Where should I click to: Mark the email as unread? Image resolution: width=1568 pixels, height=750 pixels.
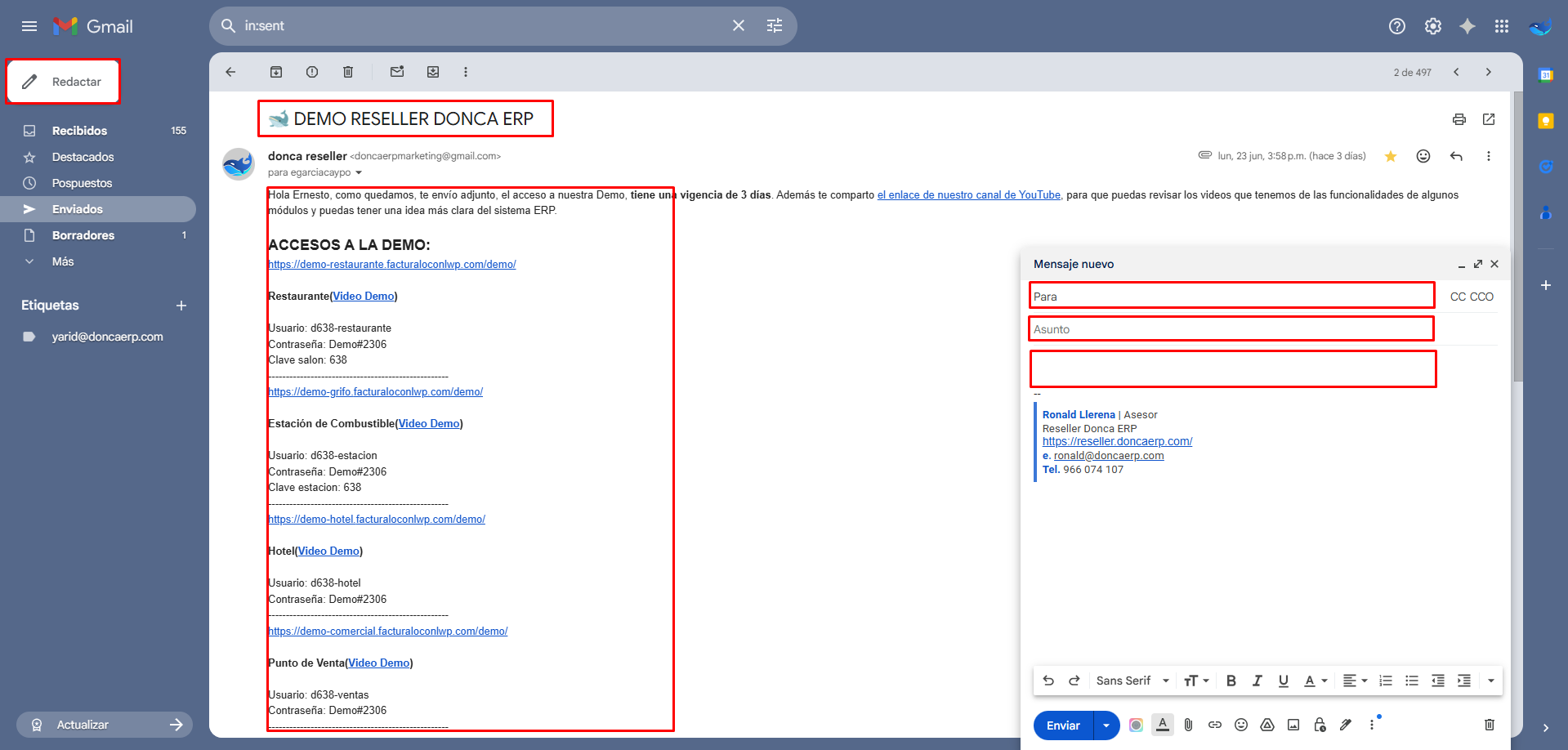tap(397, 72)
